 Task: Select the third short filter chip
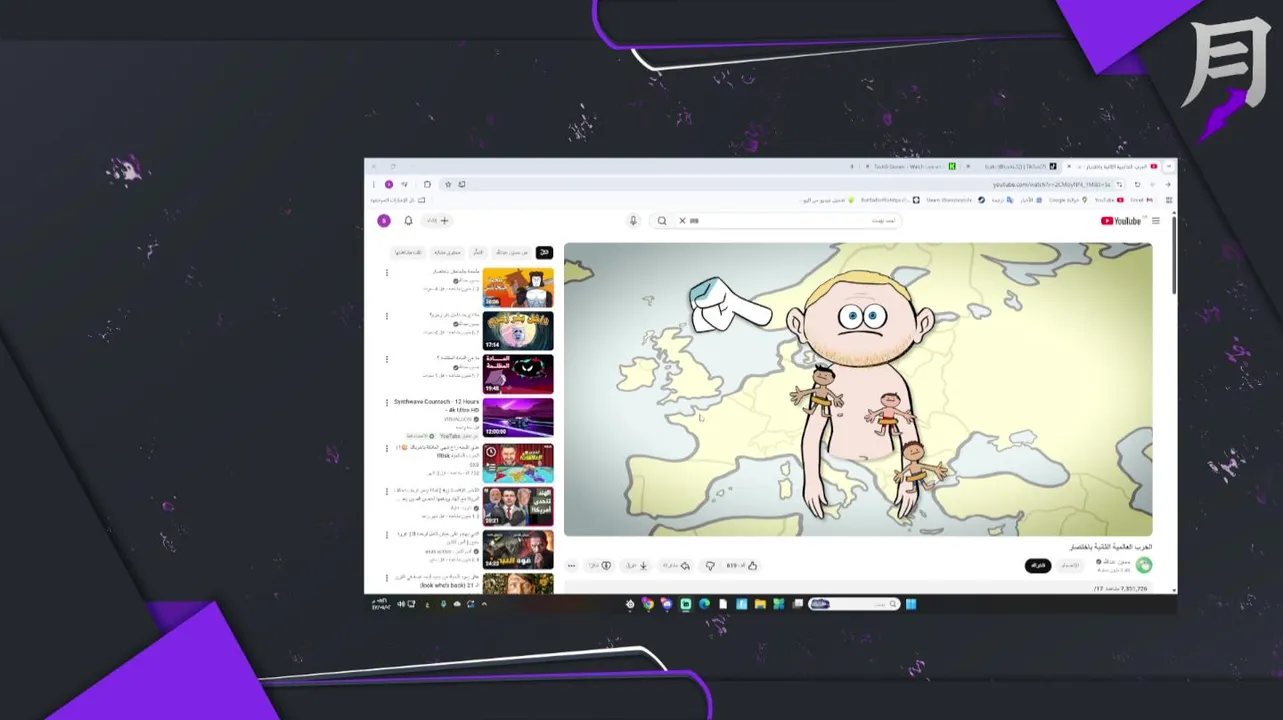pyautogui.click(x=478, y=252)
